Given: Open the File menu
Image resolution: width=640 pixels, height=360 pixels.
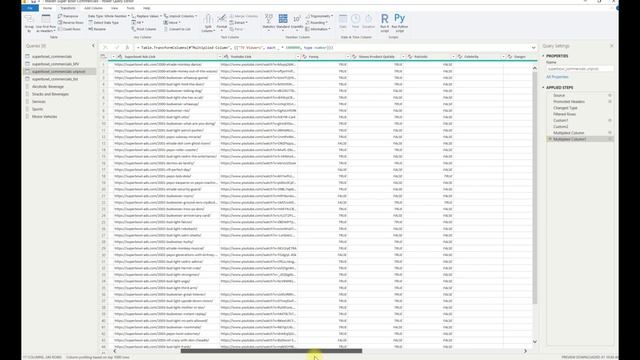Looking at the screenshot, I should (30, 8).
